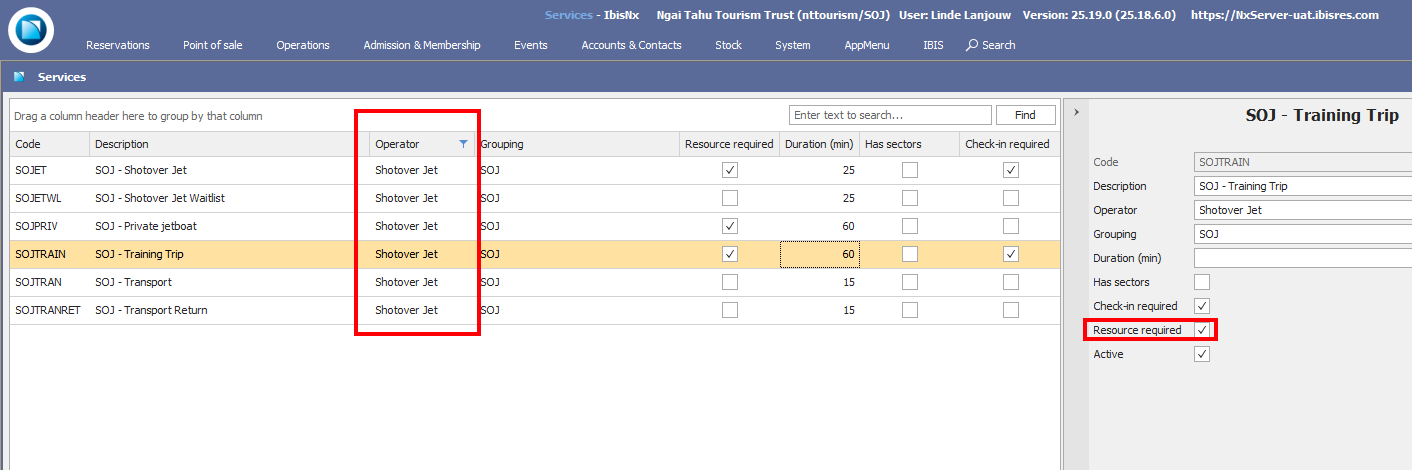Sort by Has sectors column header
Image resolution: width=1412 pixels, height=470 pixels.
(x=910, y=144)
